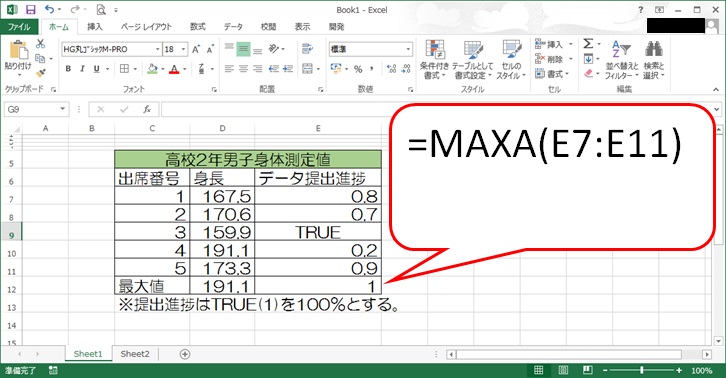Click the increase indent icon

(288, 69)
